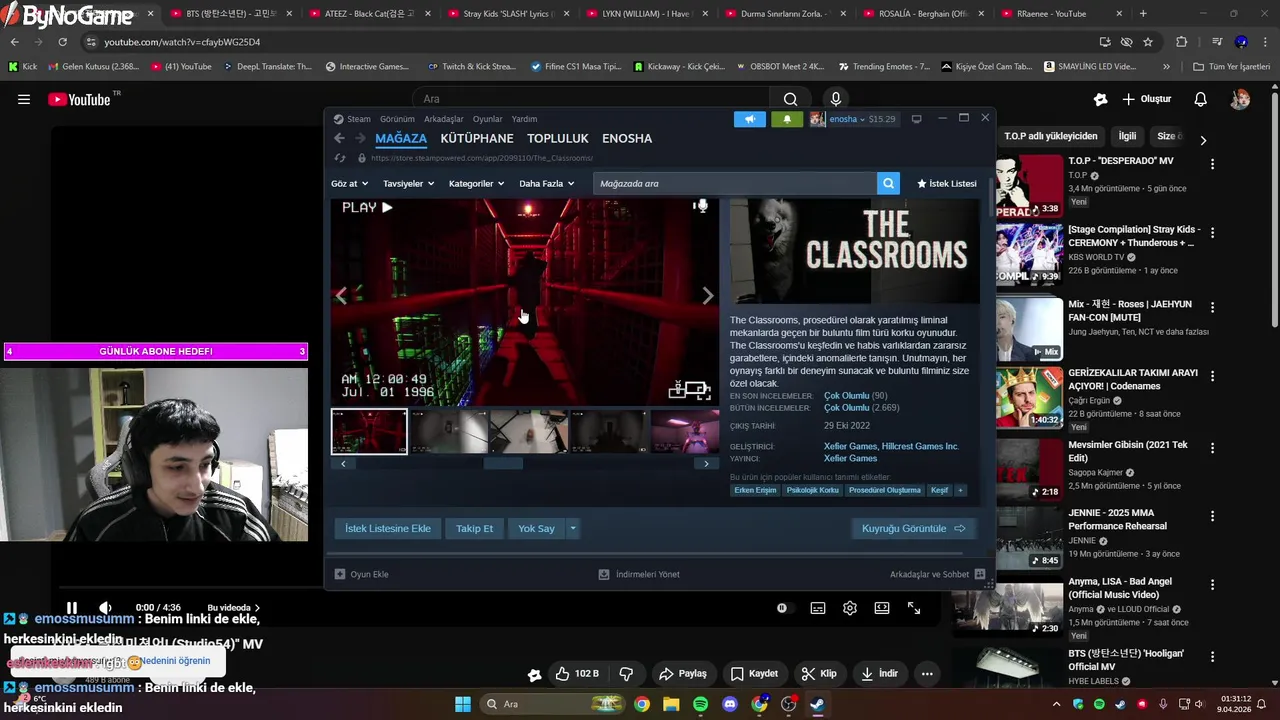This screenshot has width=1280, height=720.
Task: Open YouTube account avatar menu
Action: [x=1240, y=99]
